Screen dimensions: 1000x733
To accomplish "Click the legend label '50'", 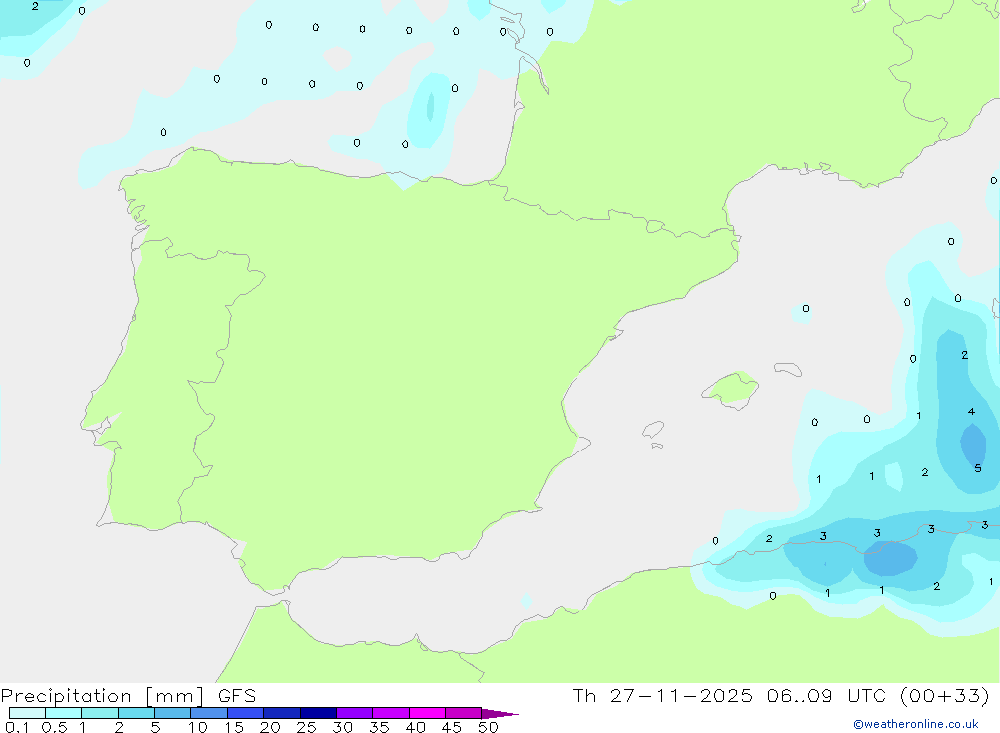I will pyautogui.click(x=489, y=727).
